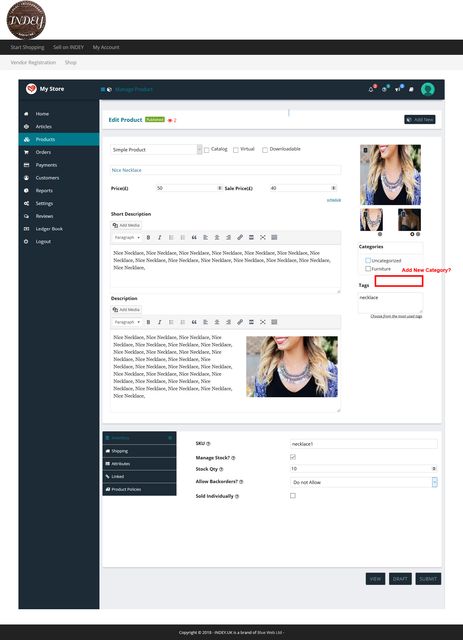This screenshot has width=463, height=640.
Task: Align left in Short Description toolbar
Action: [x=205, y=238]
